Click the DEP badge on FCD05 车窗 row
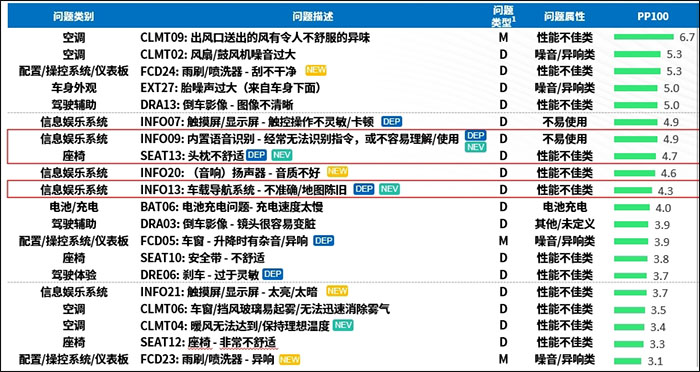The image size is (700, 372). [x=324, y=241]
